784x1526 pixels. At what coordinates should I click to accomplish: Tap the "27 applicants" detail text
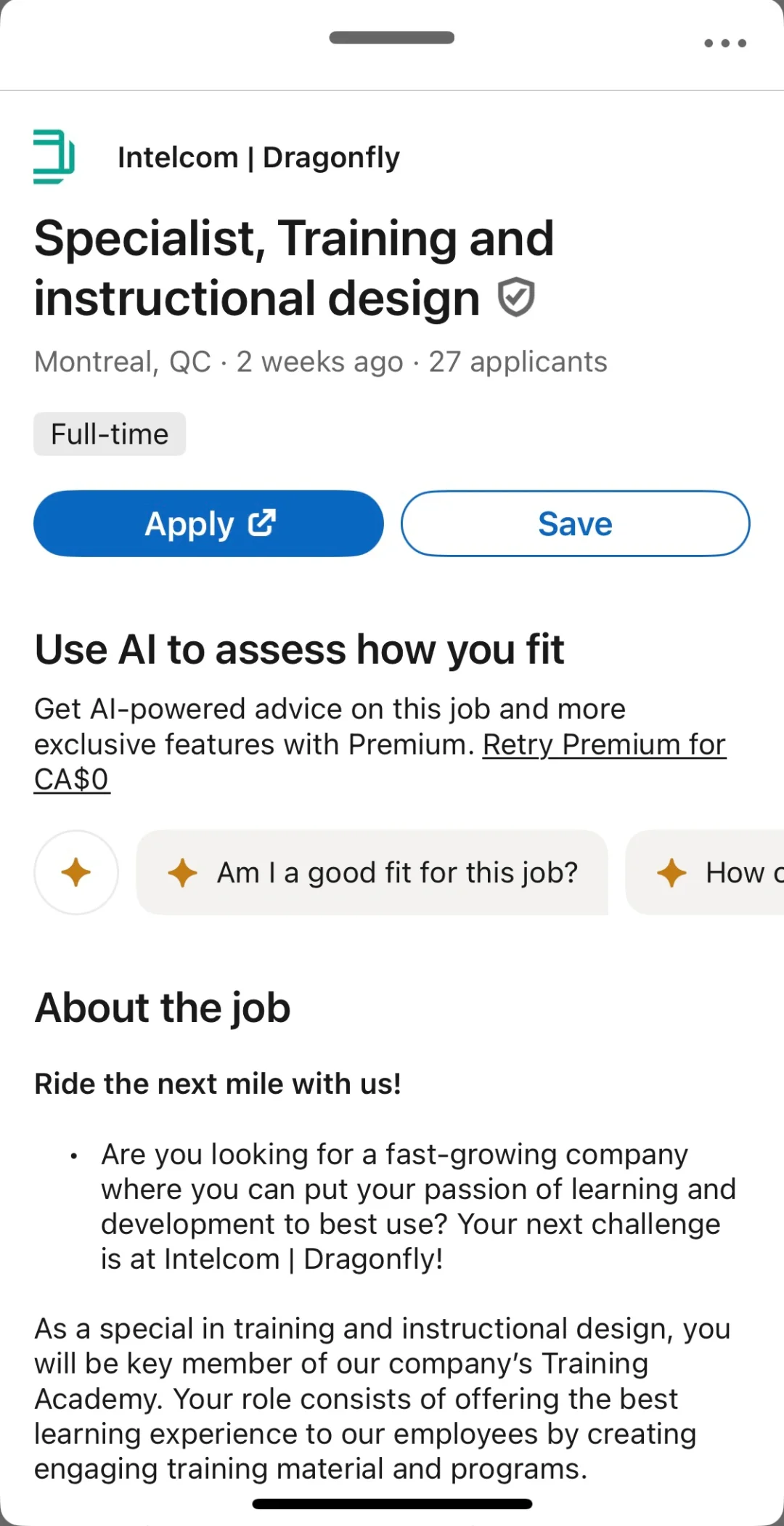click(x=518, y=362)
